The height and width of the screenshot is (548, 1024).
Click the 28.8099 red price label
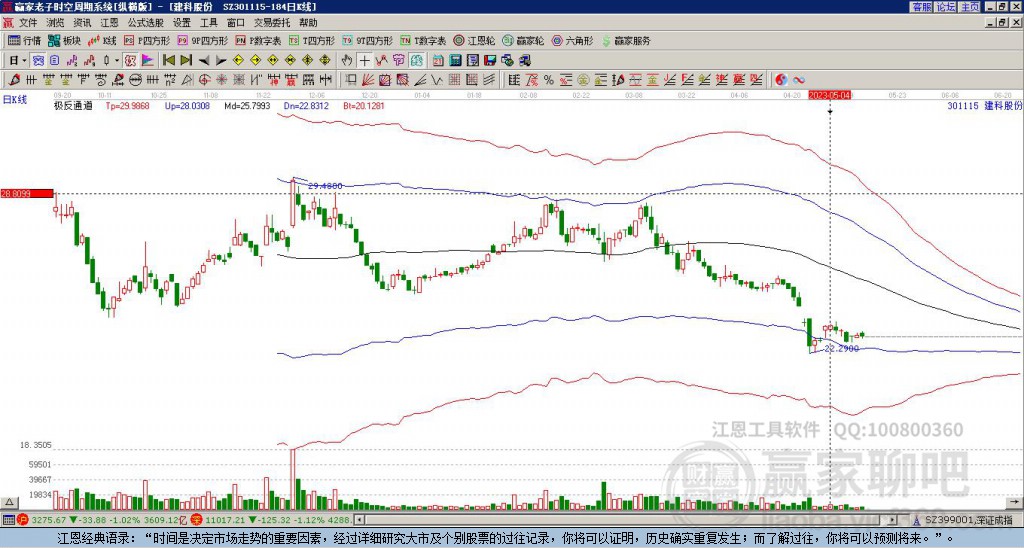[27, 193]
